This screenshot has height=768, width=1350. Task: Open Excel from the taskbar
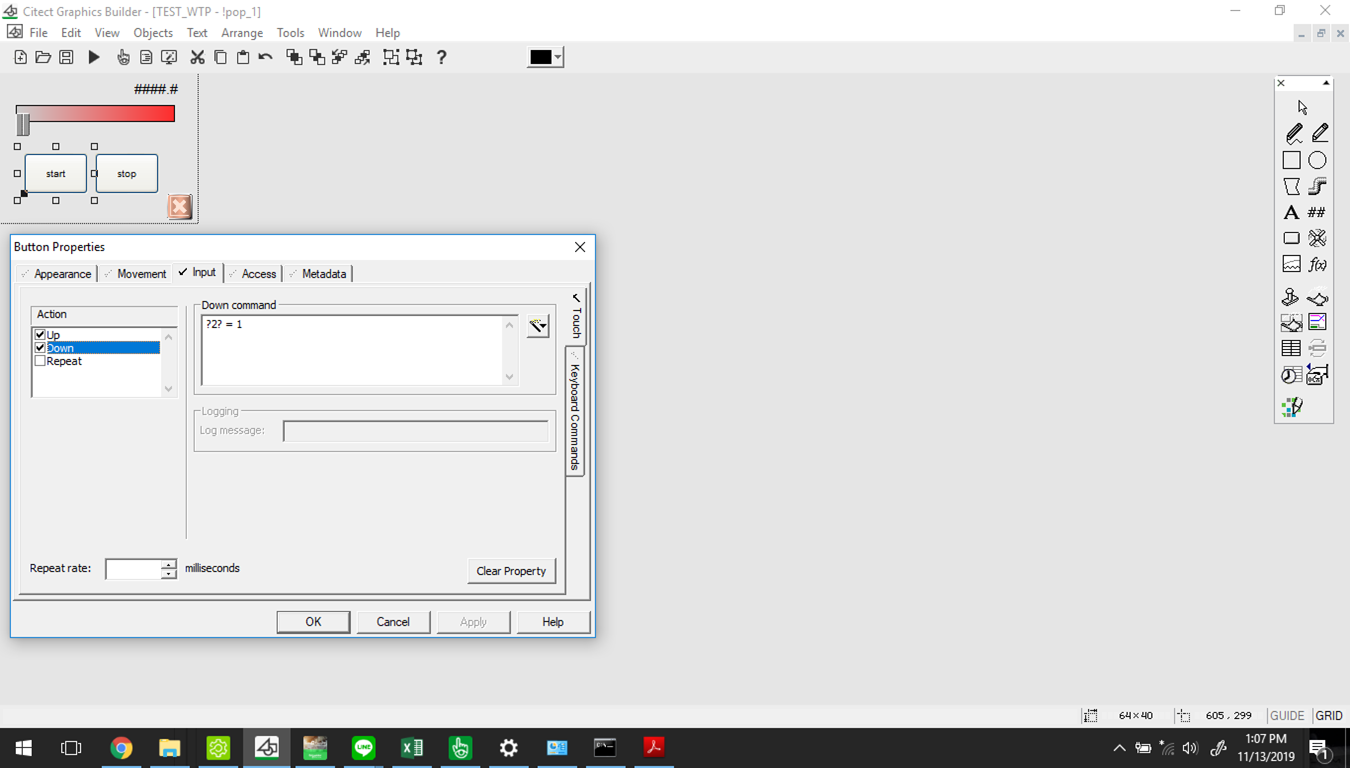pyautogui.click(x=411, y=748)
